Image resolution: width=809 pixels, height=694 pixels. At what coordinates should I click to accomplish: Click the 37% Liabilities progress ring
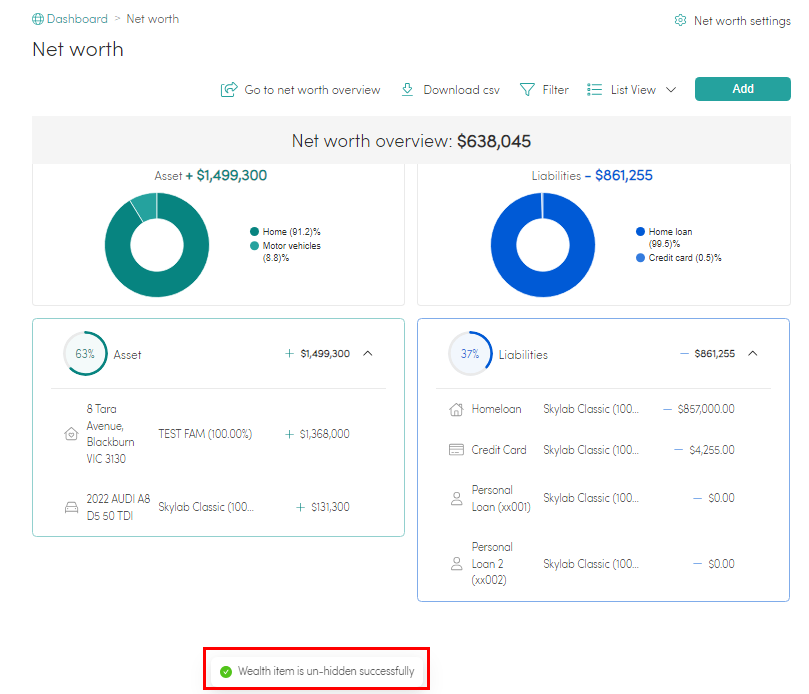click(x=470, y=353)
